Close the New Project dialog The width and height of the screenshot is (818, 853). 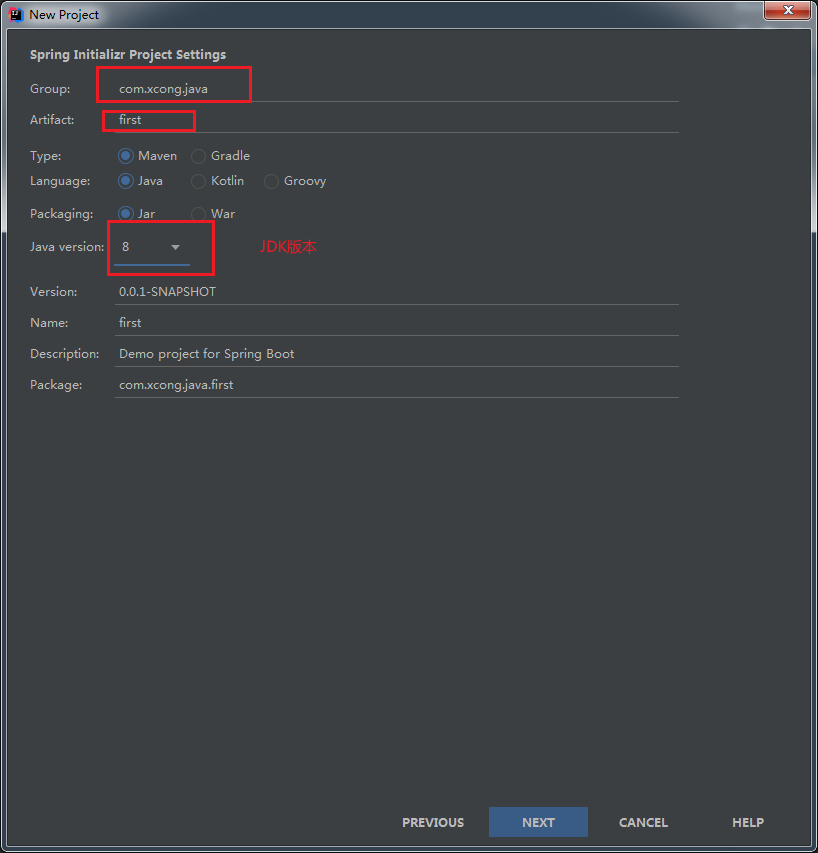pyautogui.click(x=787, y=10)
